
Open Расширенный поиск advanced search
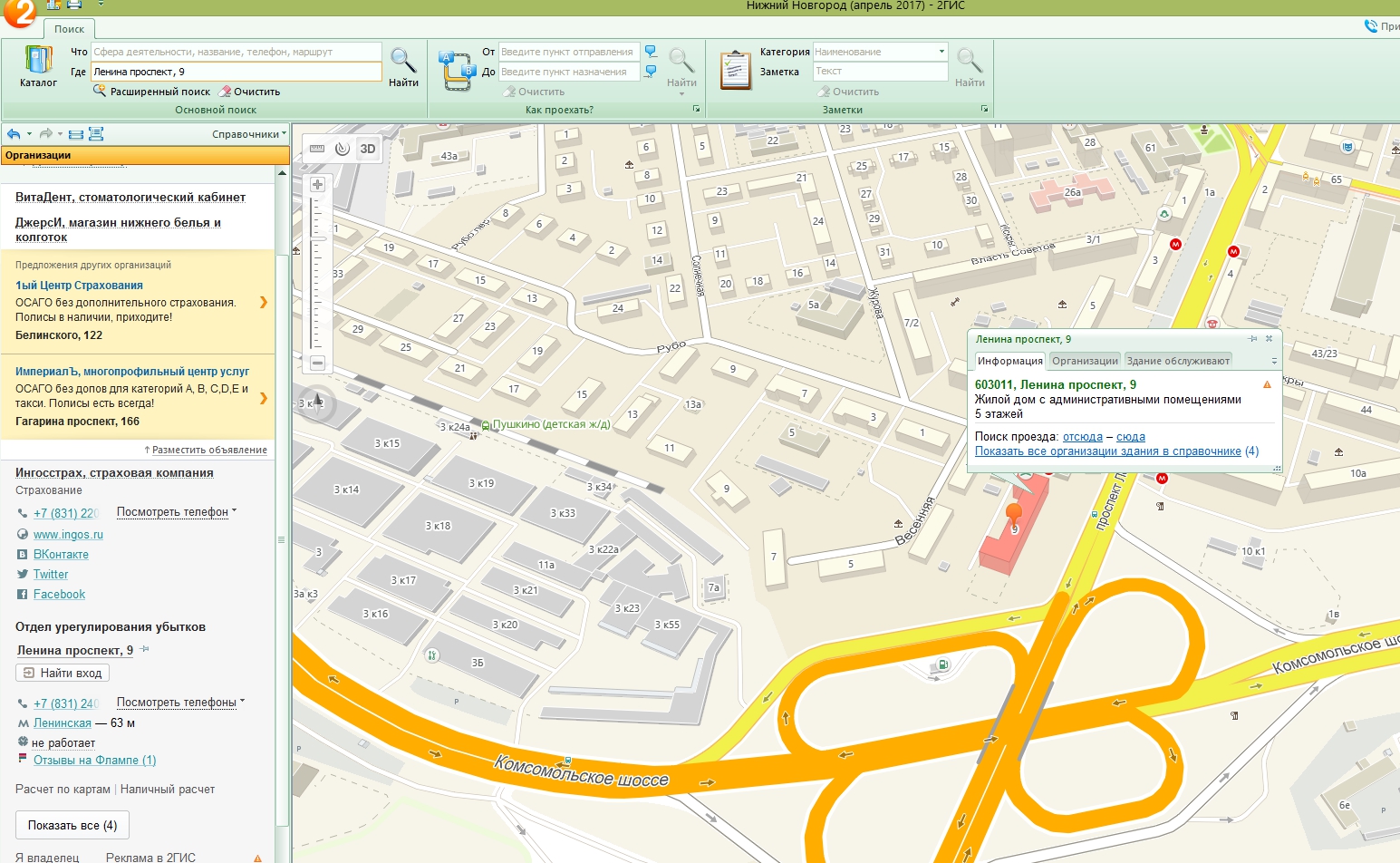click(151, 92)
